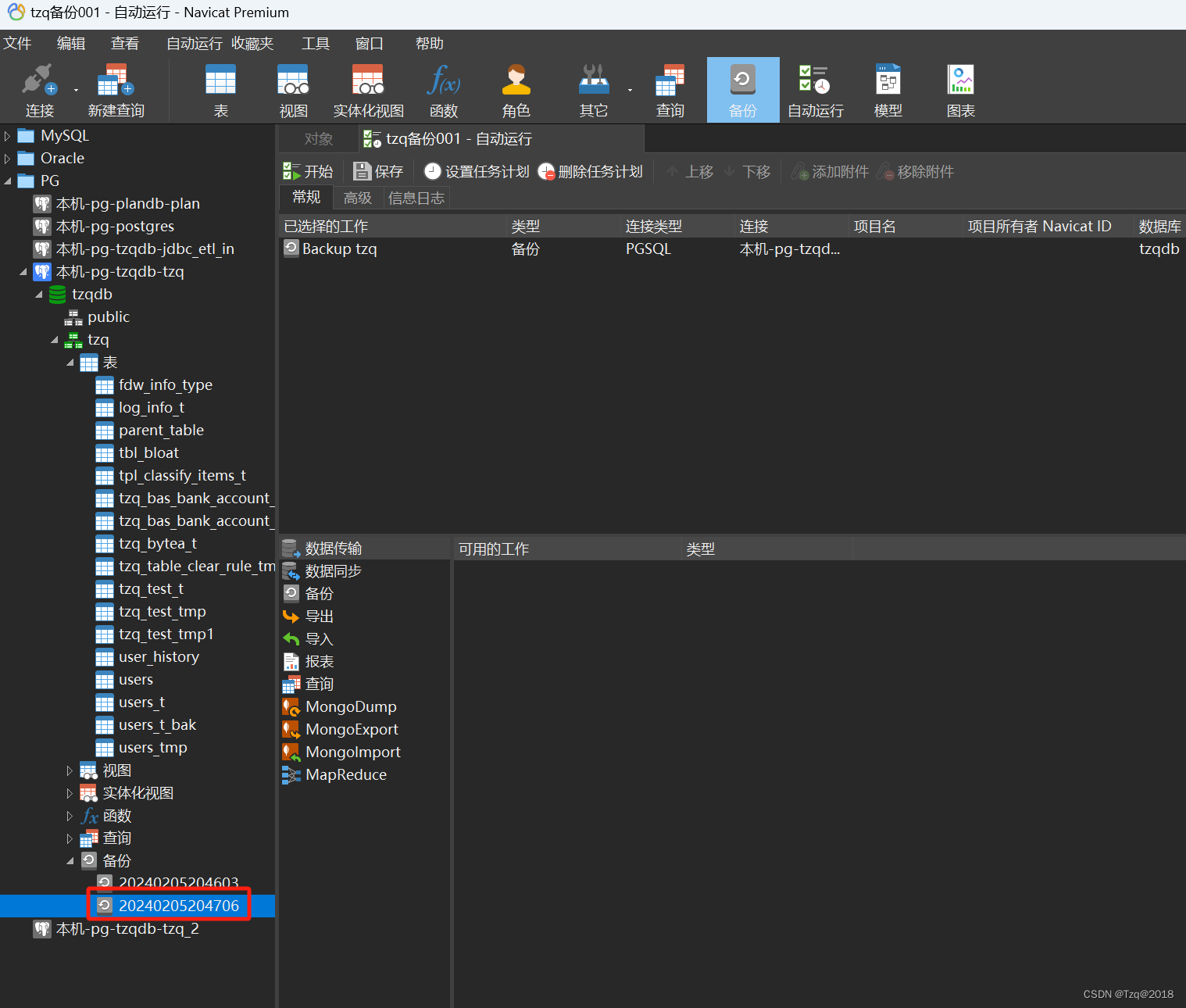Open the 编辑 (Edit) menu

click(71, 44)
